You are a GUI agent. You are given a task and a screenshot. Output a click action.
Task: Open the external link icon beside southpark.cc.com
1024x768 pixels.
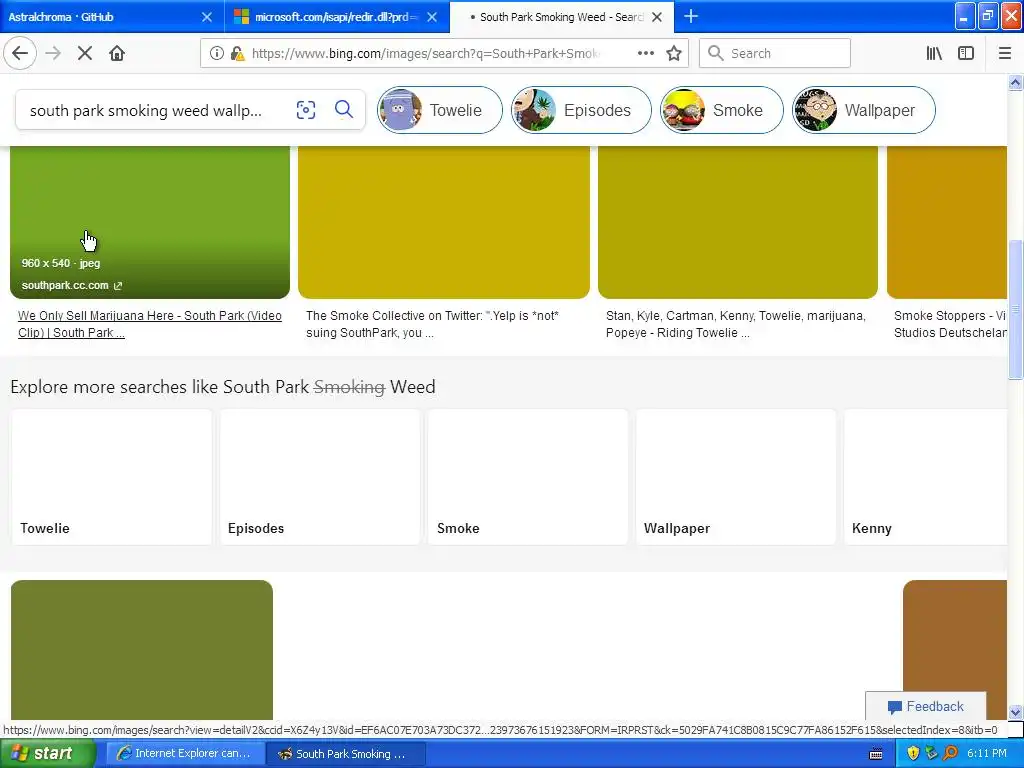[x=118, y=285]
